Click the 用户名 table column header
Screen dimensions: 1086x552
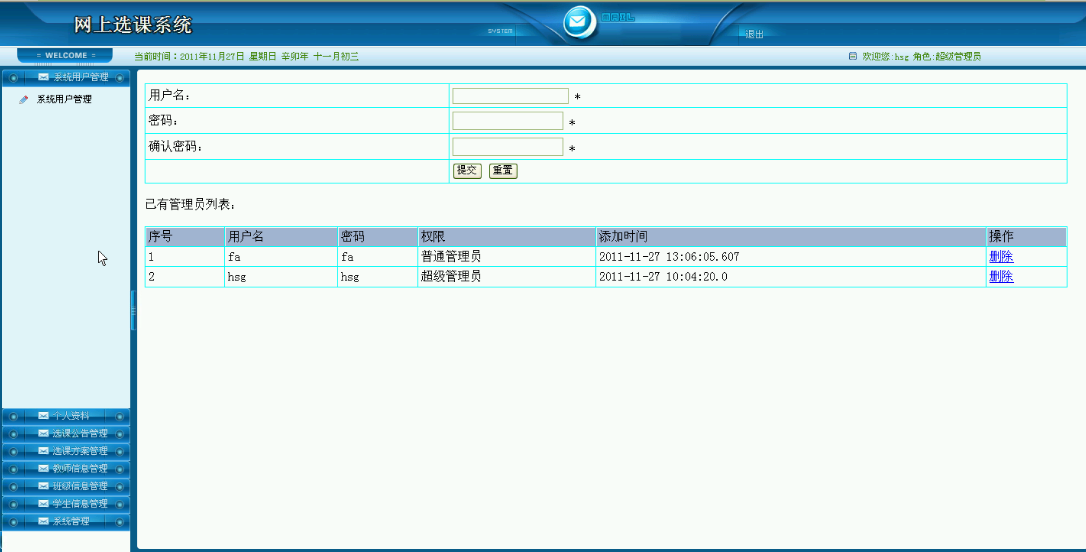tap(281, 237)
